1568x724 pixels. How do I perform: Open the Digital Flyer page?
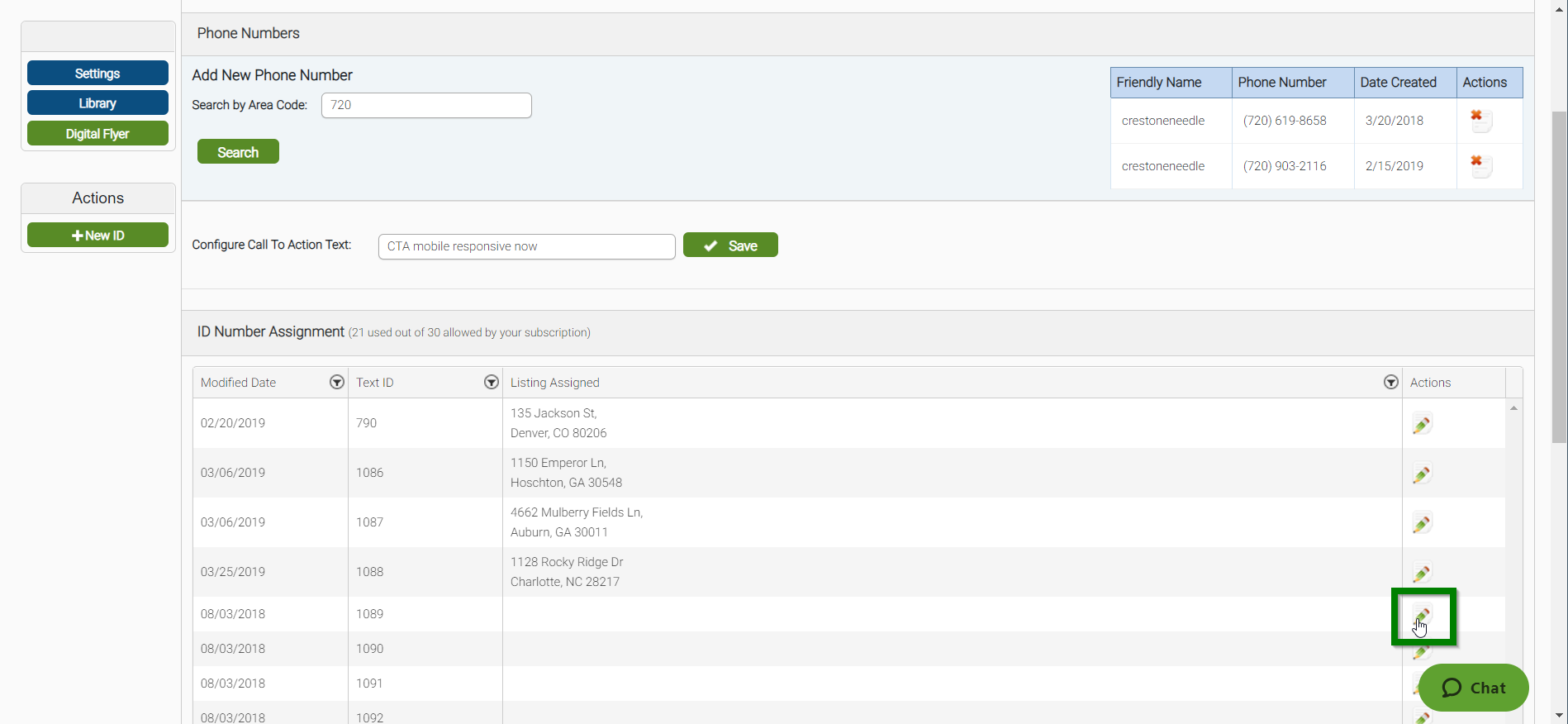click(x=97, y=133)
